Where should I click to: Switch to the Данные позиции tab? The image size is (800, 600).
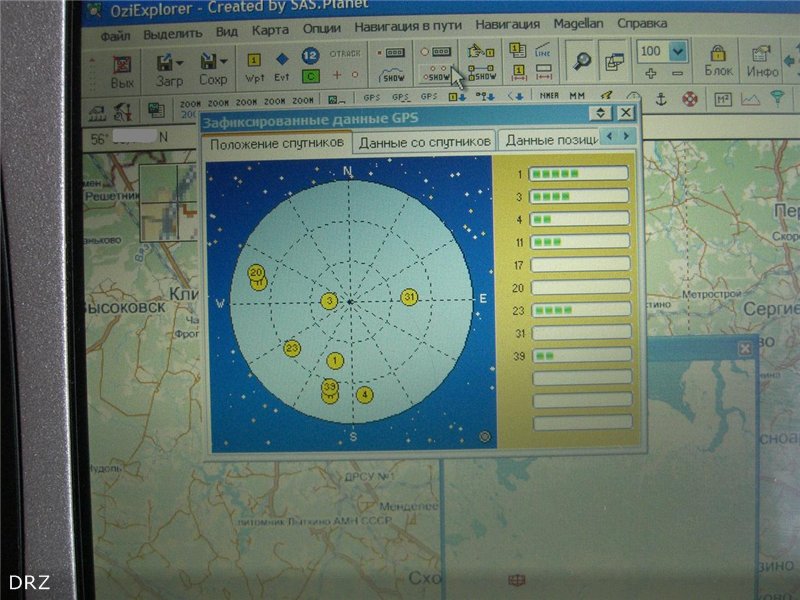point(551,140)
